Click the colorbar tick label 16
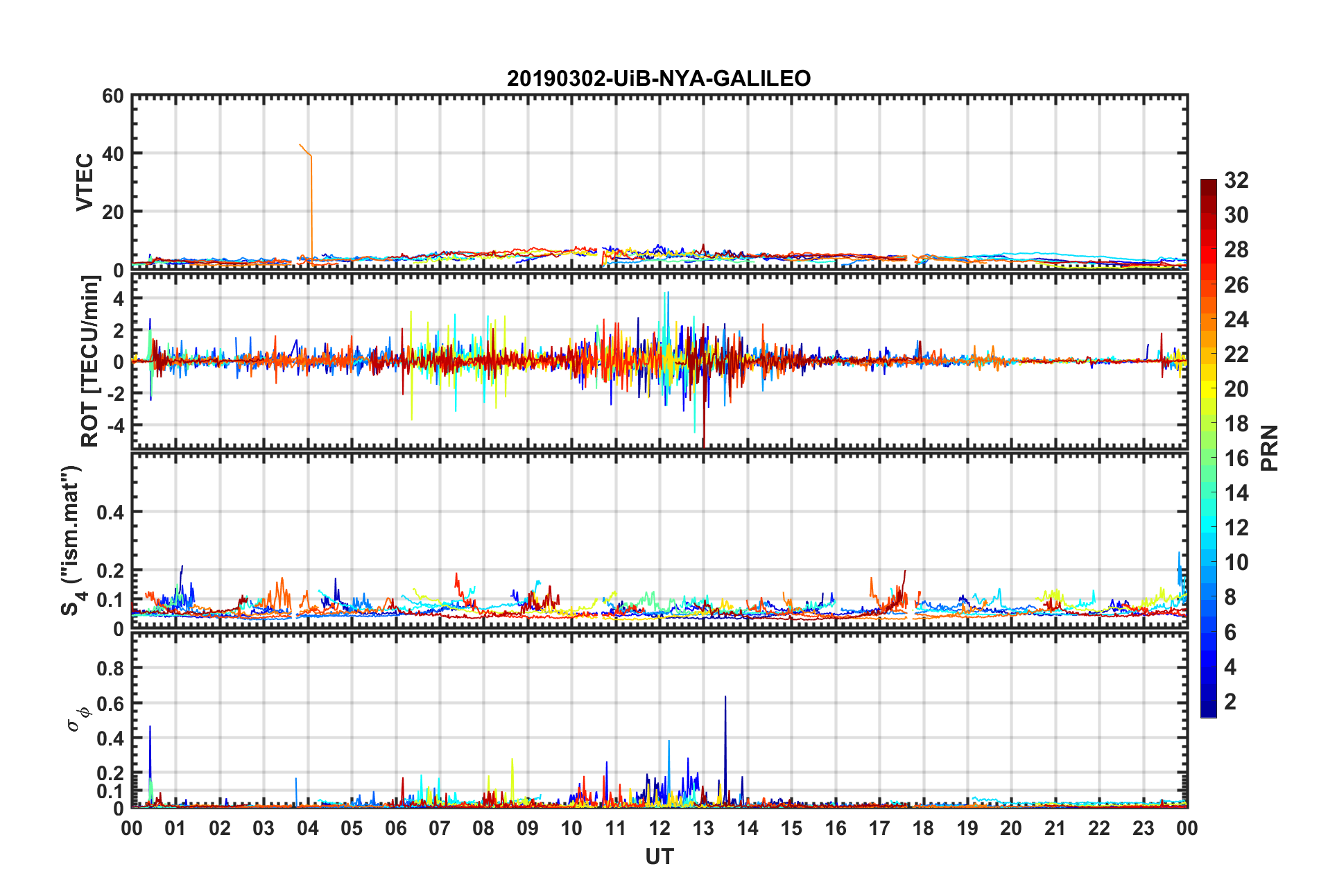 [x=1236, y=458]
